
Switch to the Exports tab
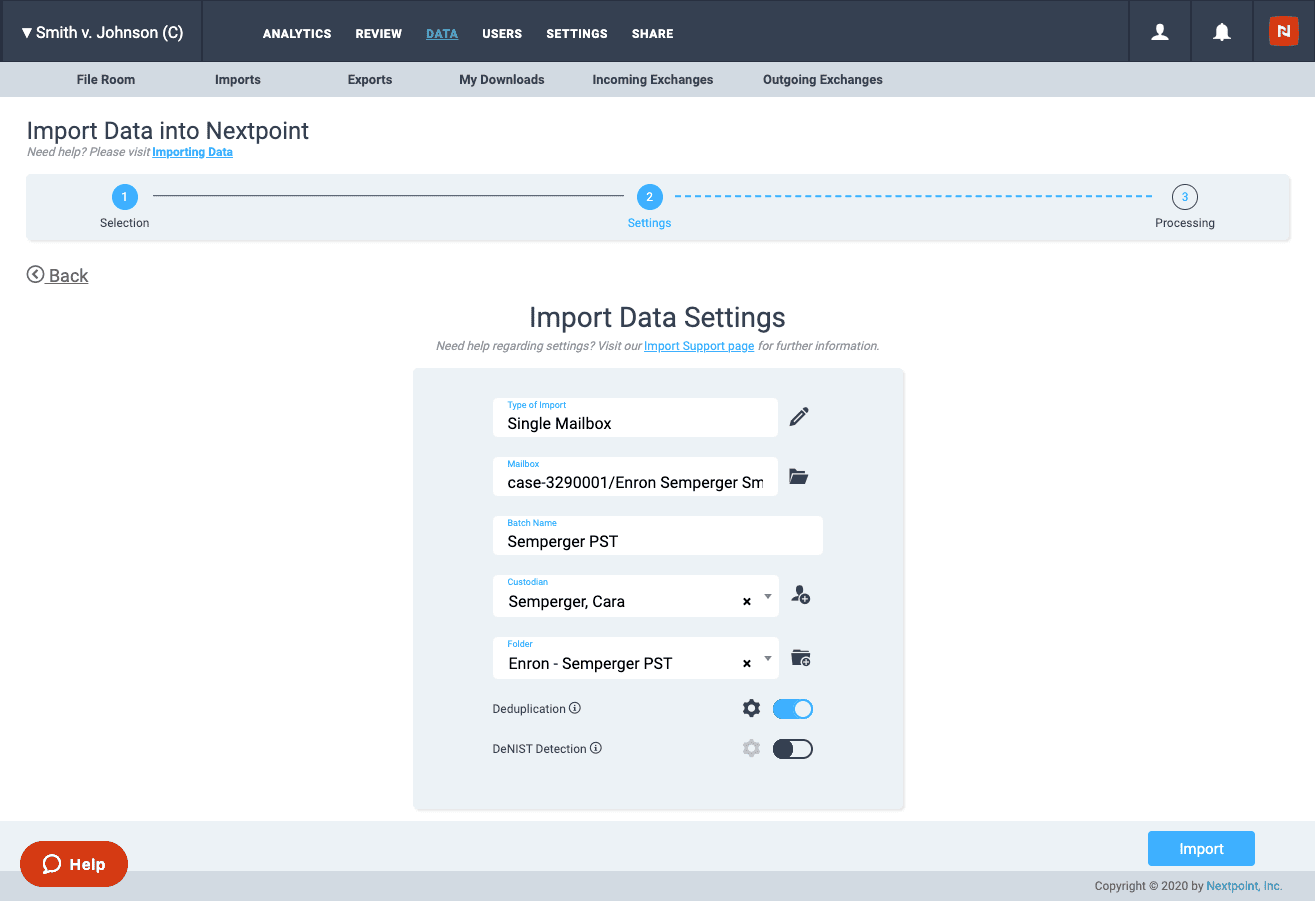point(370,80)
